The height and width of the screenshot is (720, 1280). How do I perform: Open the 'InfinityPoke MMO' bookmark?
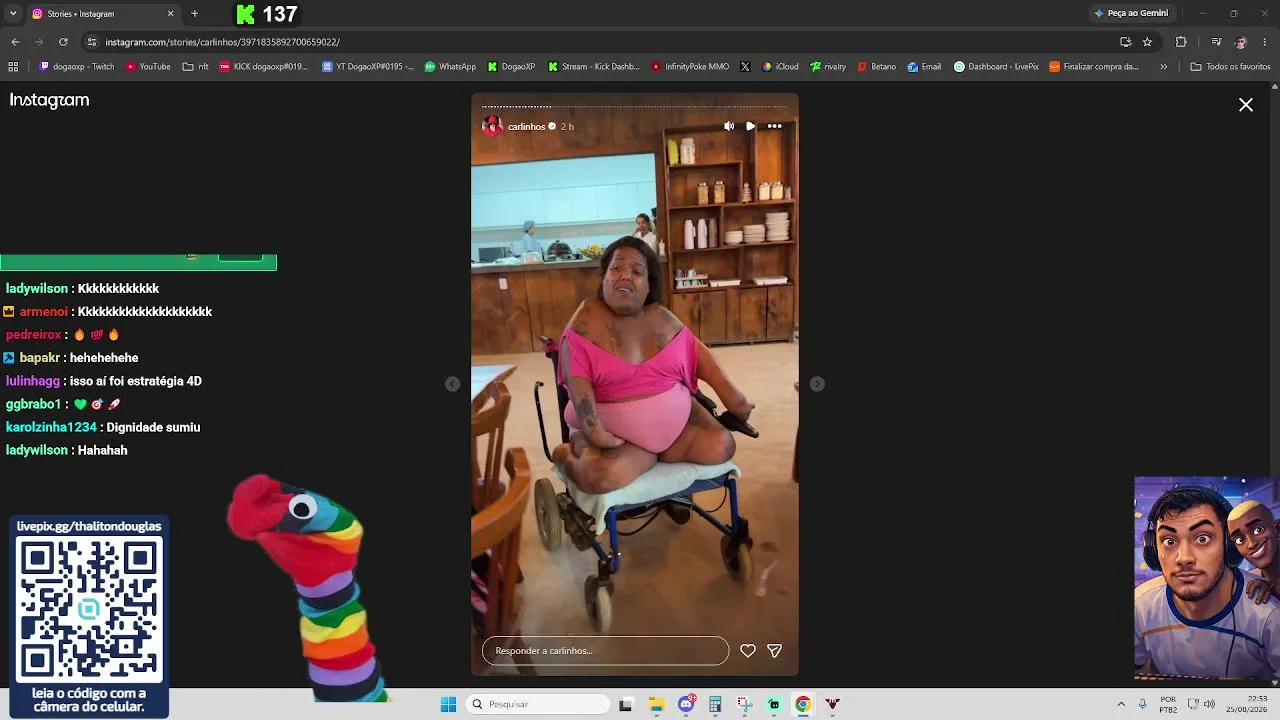pyautogui.click(x=690, y=67)
